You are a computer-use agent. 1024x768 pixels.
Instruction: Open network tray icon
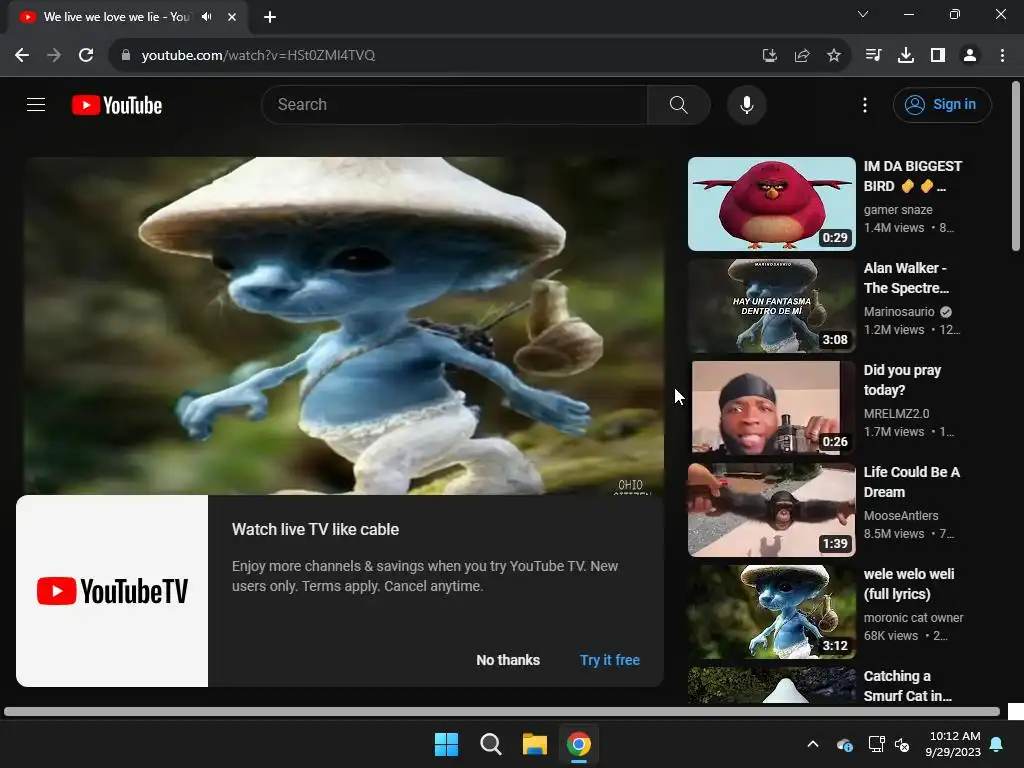point(876,744)
